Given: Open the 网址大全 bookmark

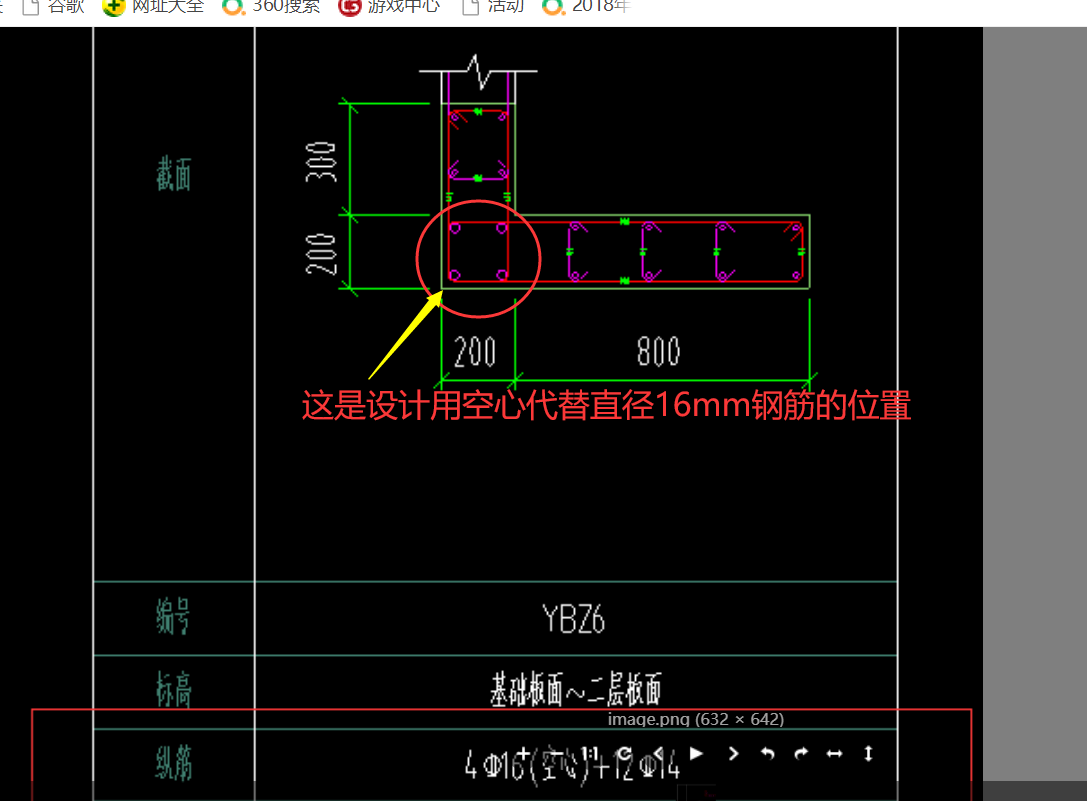Looking at the screenshot, I should [153, 7].
